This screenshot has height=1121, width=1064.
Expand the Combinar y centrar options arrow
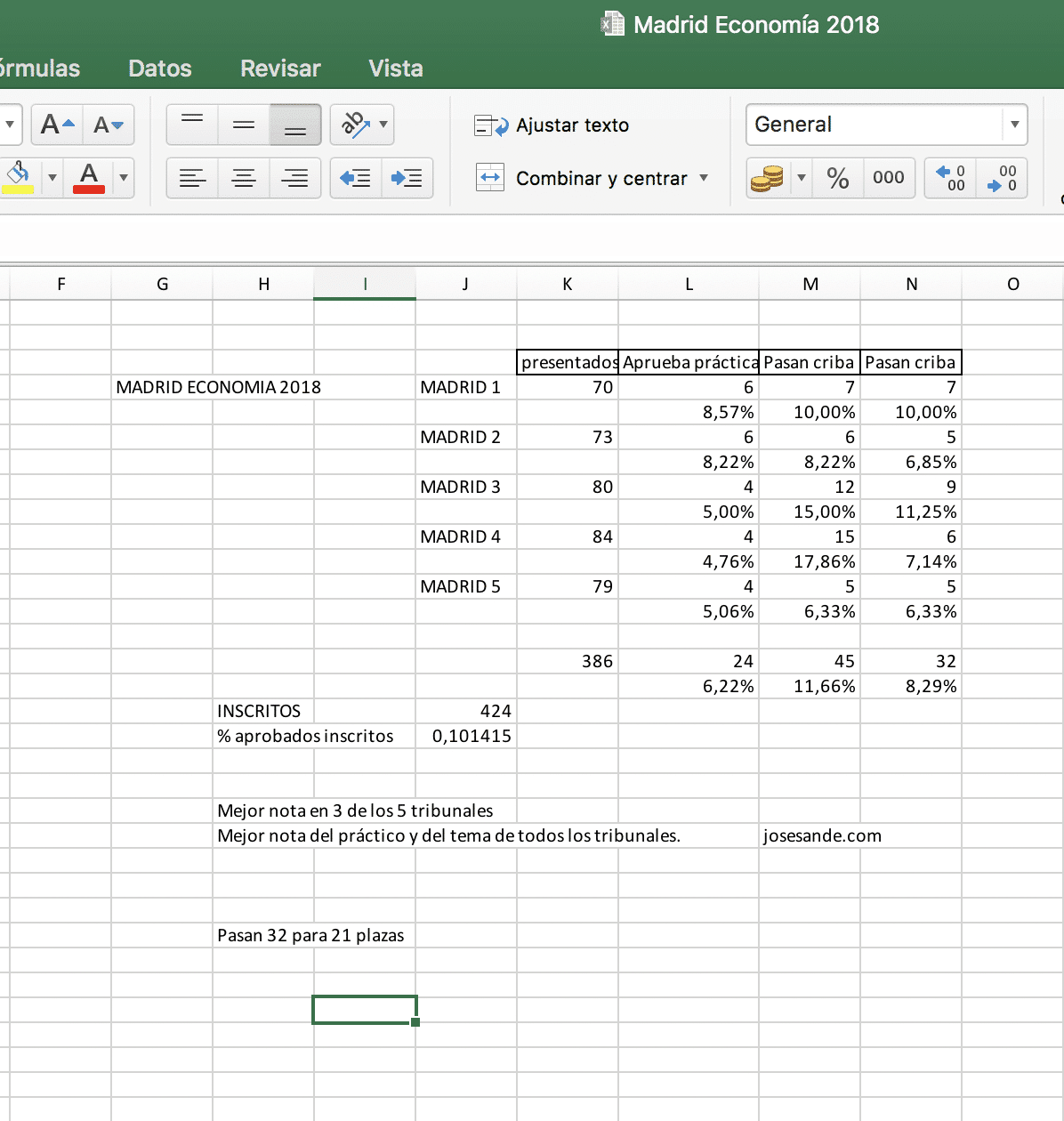coord(704,178)
